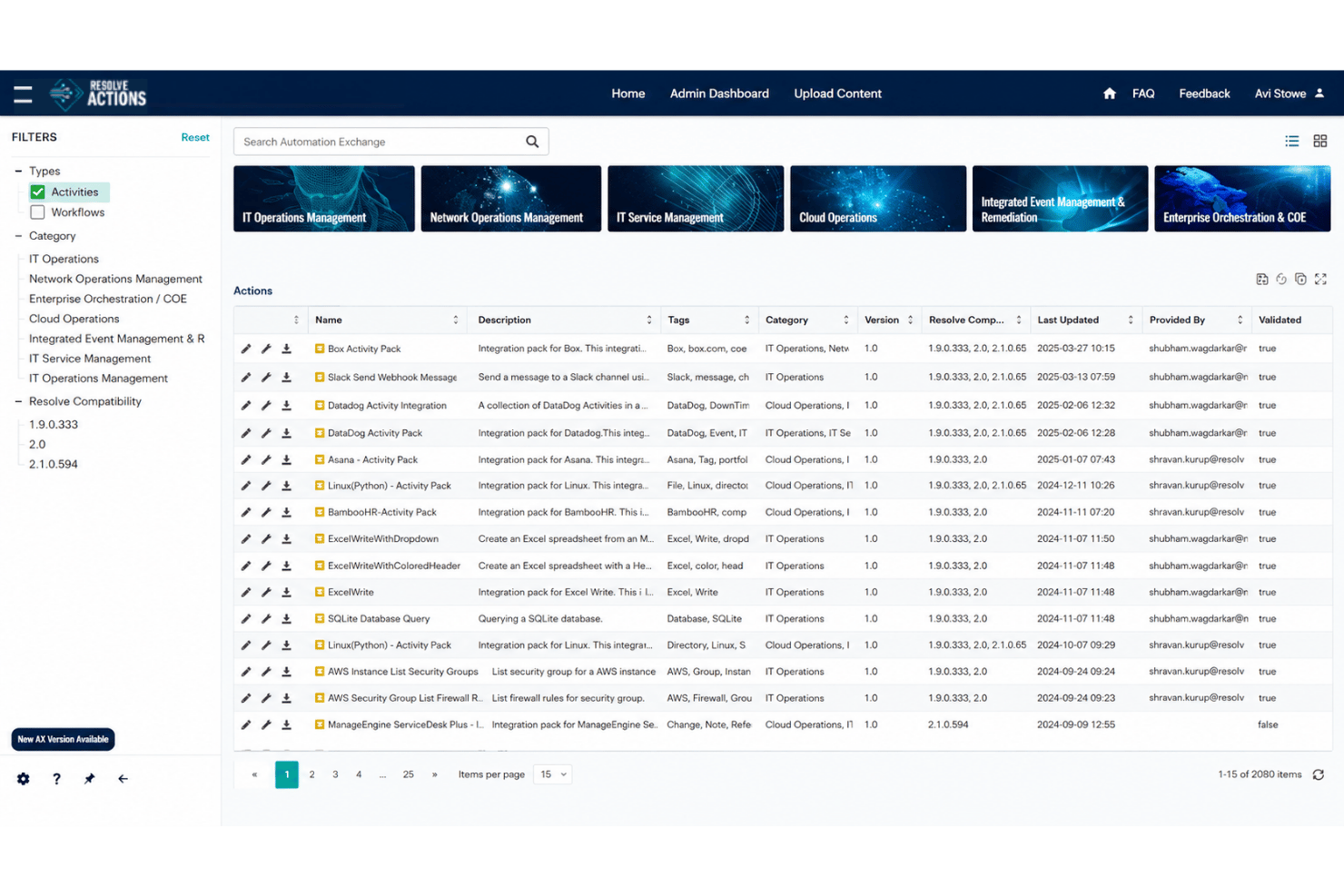Go to page 2
Viewport: 1344px width, 896px height.
tap(311, 774)
